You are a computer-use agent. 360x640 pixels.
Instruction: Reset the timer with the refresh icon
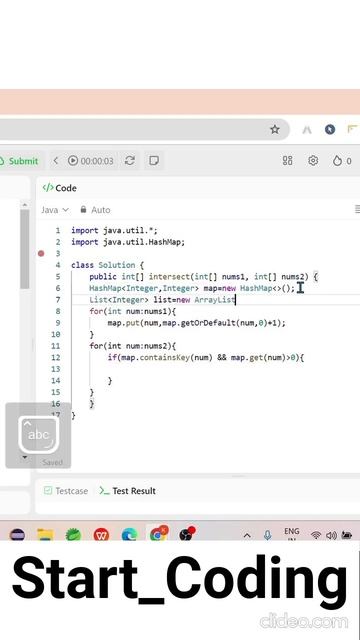point(130,160)
